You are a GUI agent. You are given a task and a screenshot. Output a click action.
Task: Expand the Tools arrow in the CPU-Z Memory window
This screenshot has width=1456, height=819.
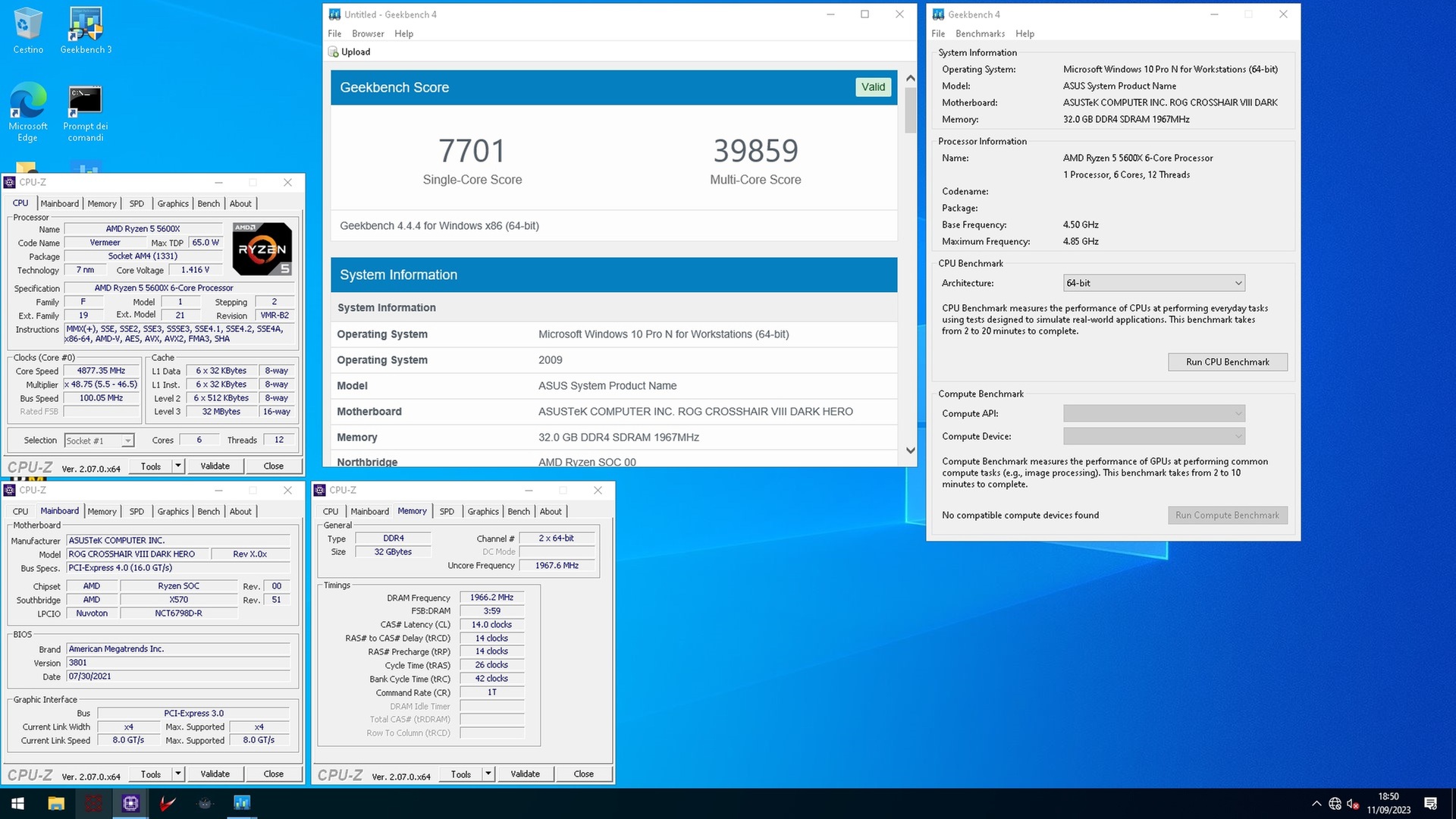point(488,774)
